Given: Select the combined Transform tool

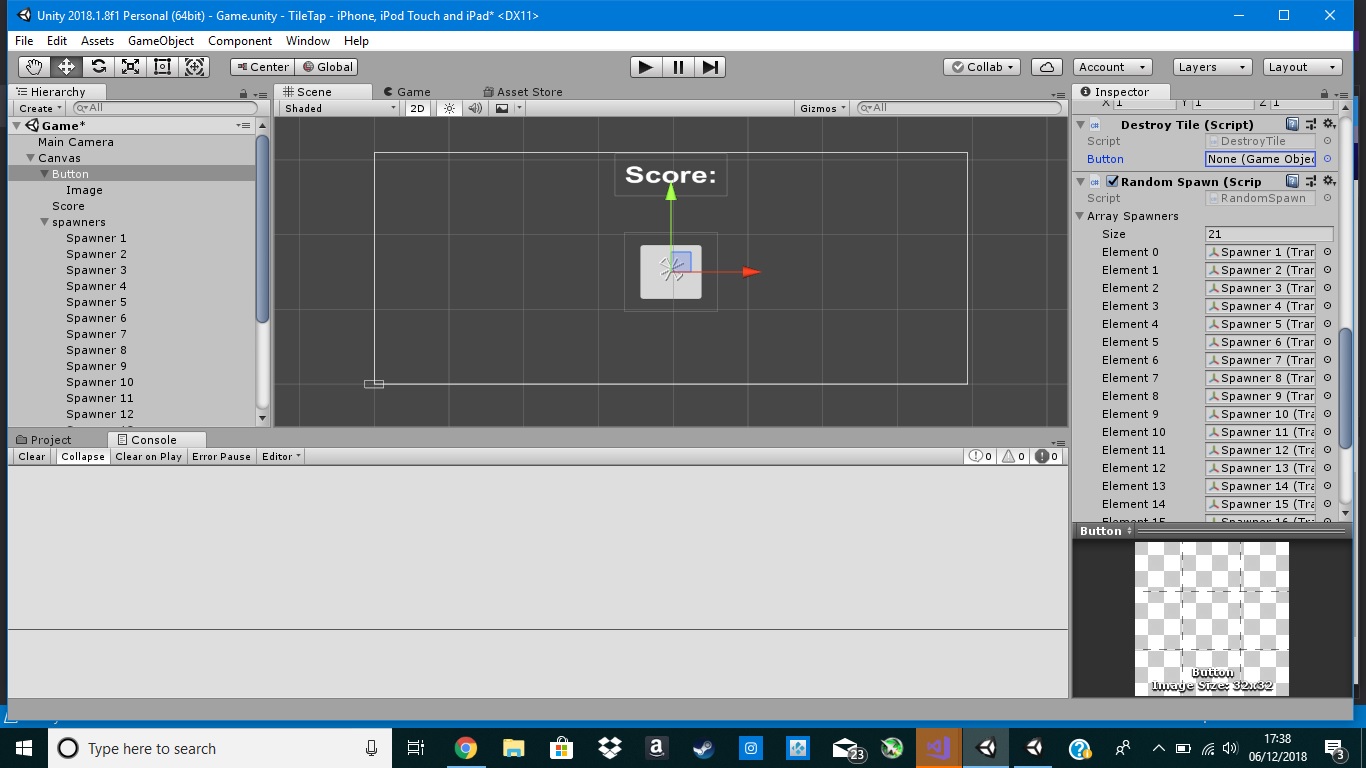Looking at the screenshot, I should (x=194, y=67).
